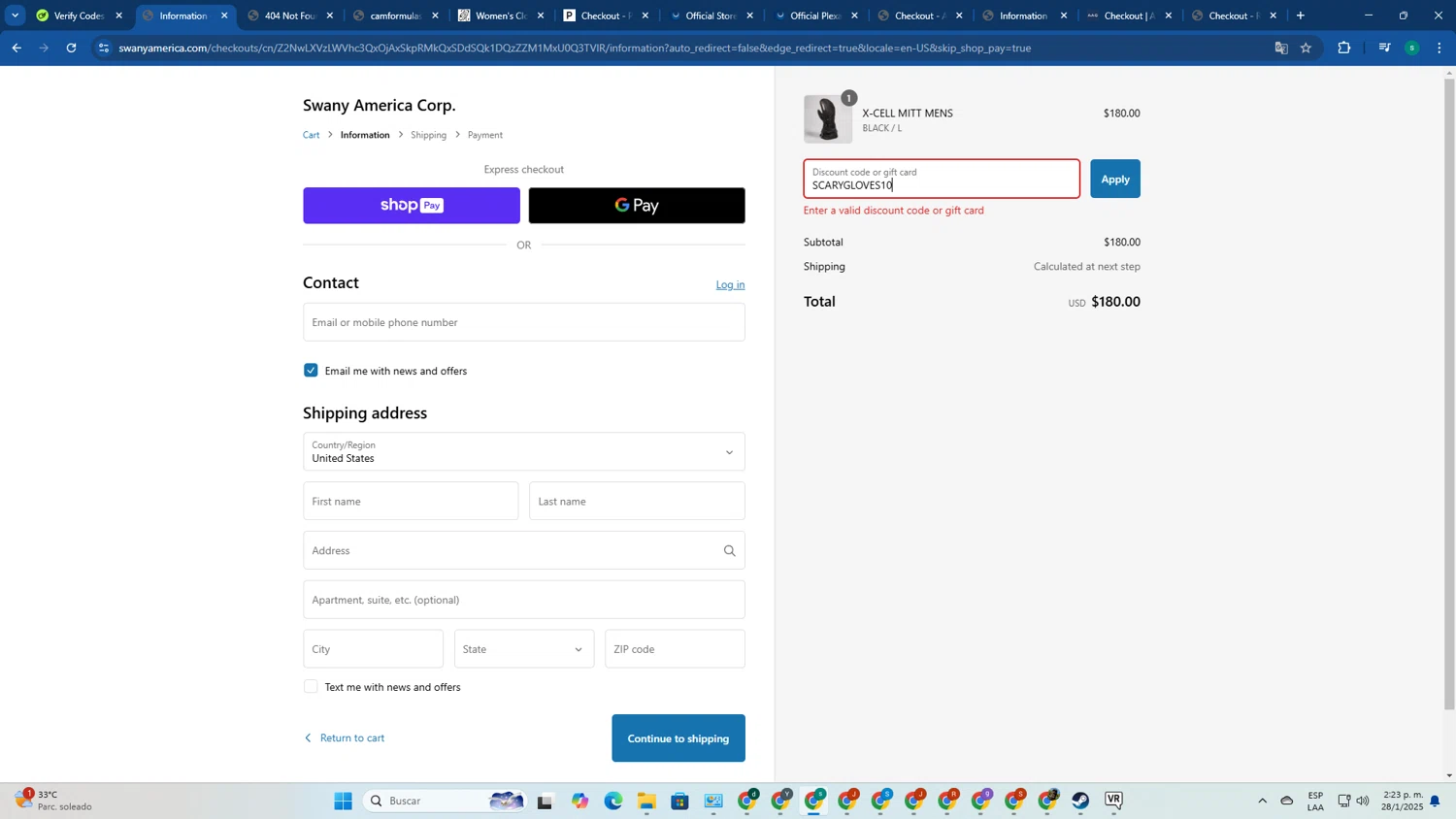Expand the Country/Region dropdown

point(524,452)
